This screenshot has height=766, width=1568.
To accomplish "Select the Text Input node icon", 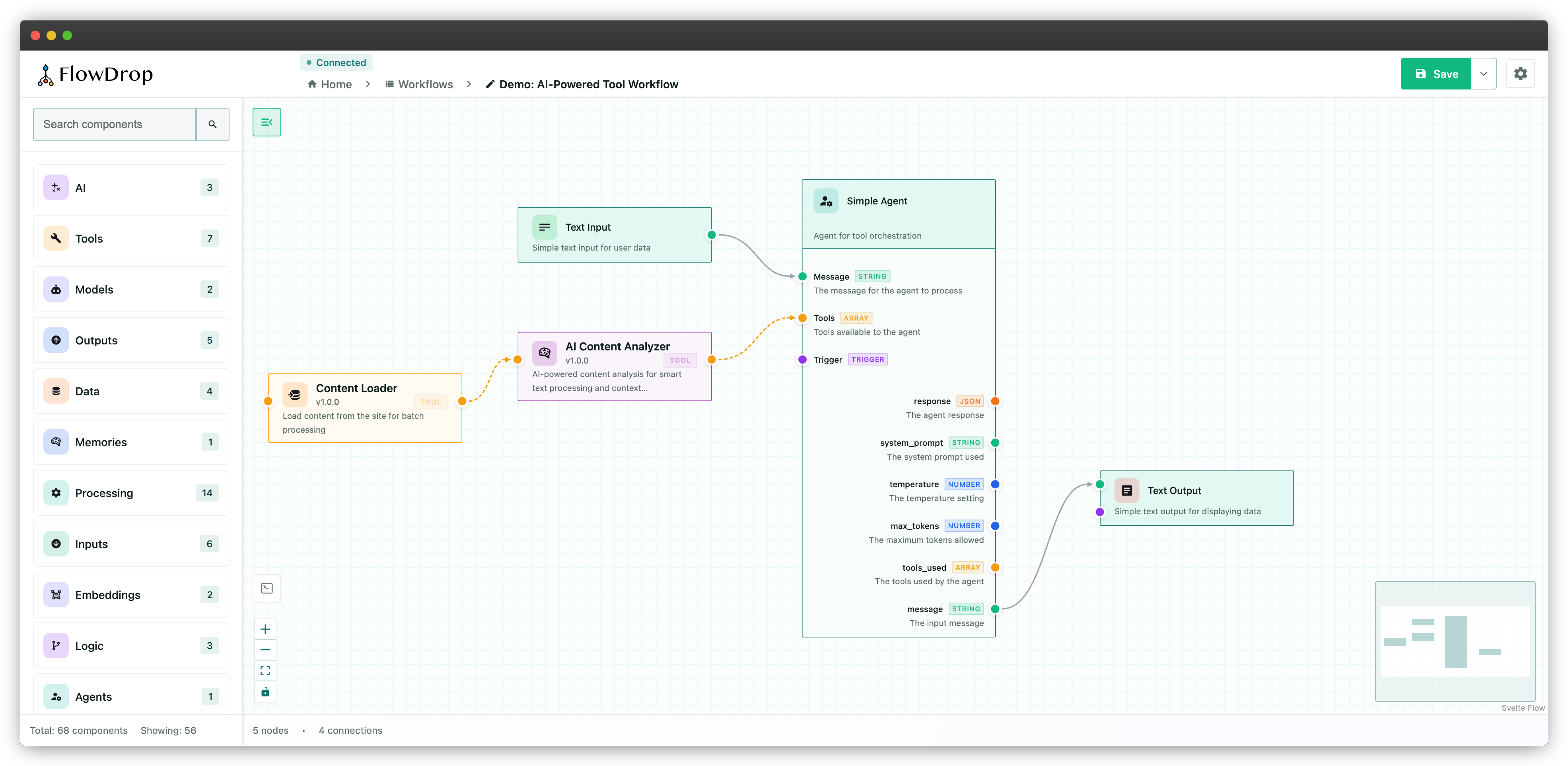I will tap(544, 227).
